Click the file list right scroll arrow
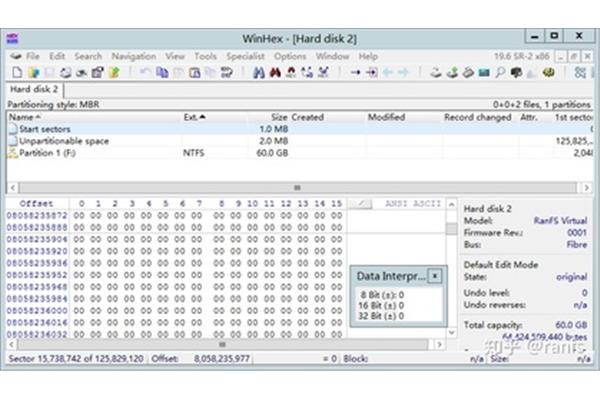This screenshot has width=600, height=400. tap(586, 188)
